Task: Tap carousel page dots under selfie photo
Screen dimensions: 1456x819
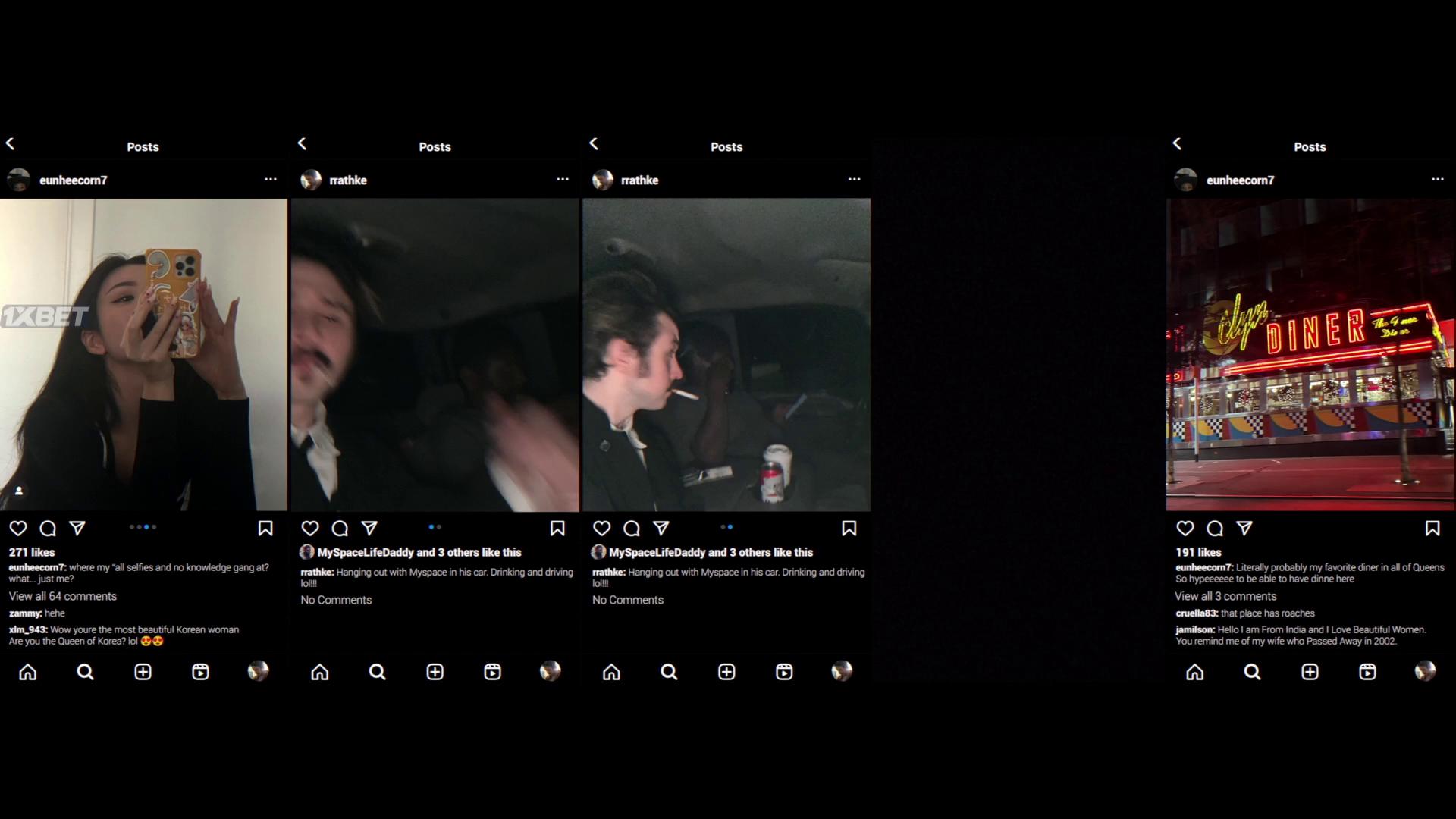Action: [x=143, y=526]
